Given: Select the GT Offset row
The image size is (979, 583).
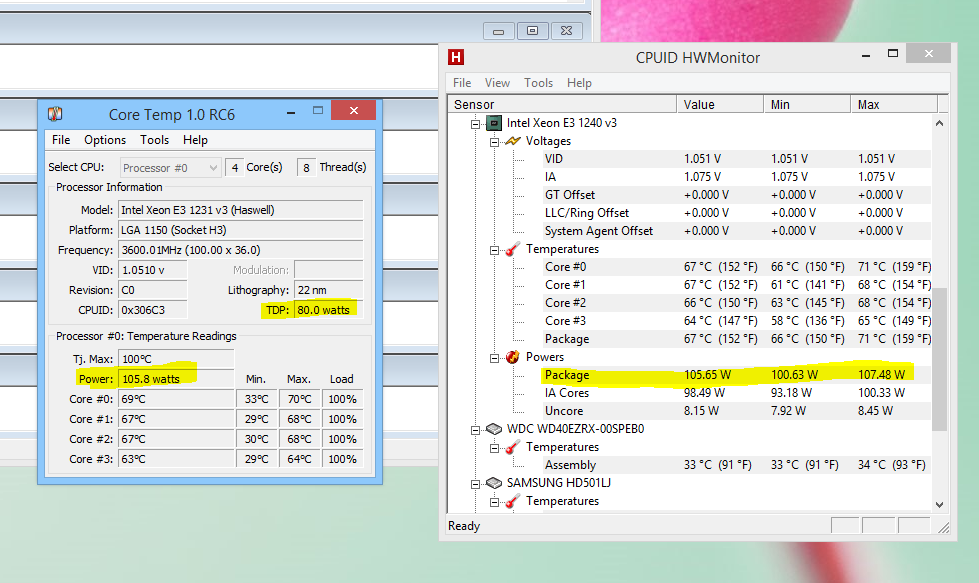Looking at the screenshot, I should 737,195.
